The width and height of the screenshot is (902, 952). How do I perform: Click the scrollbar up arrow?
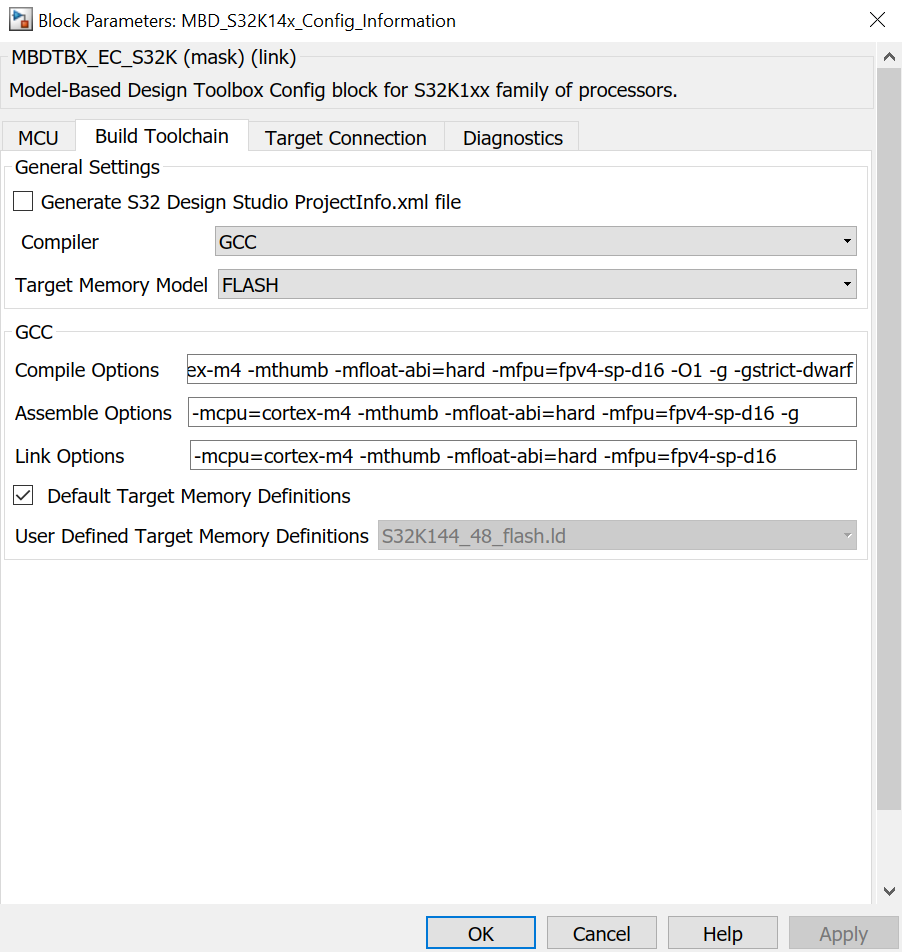(889, 56)
